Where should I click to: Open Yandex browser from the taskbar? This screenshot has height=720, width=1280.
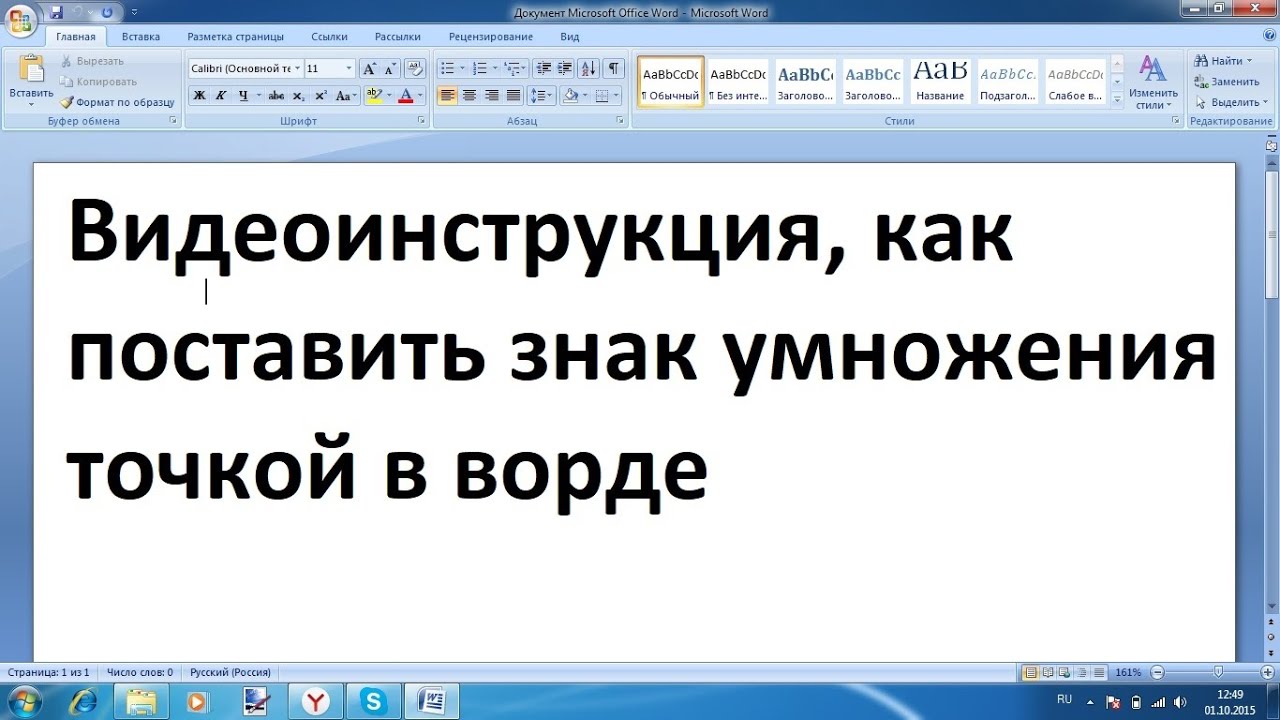[316, 702]
